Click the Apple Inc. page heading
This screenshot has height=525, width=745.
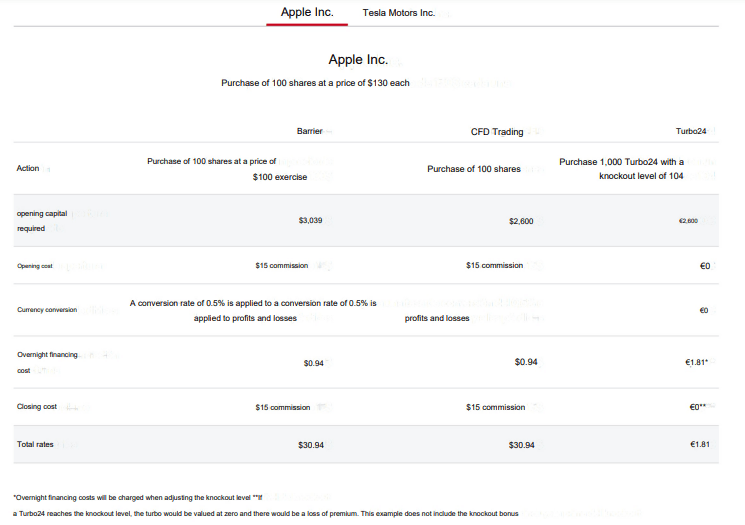[x=358, y=60]
